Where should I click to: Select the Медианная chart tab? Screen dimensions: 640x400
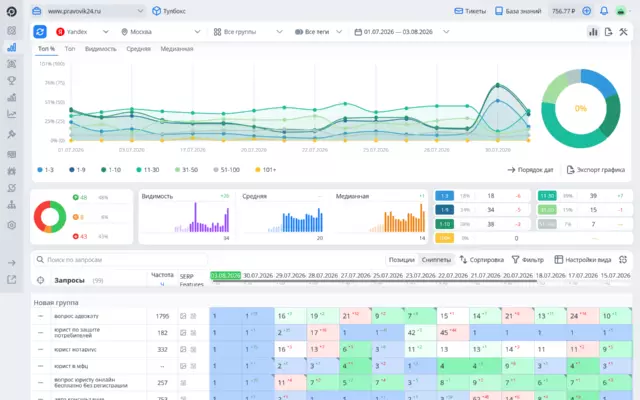pyautogui.click(x=177, y=49)
